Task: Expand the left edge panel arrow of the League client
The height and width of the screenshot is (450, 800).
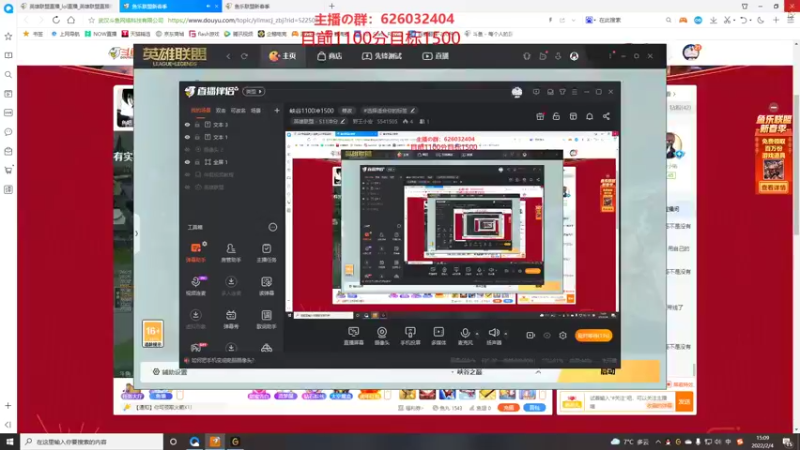Action: pos(136,234)
